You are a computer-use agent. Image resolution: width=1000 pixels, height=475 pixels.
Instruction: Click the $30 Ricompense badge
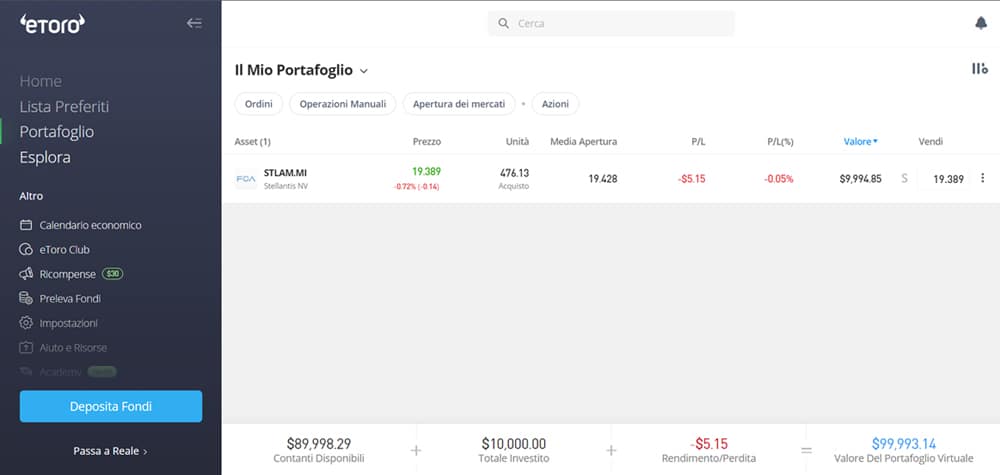tap(113, 274)
